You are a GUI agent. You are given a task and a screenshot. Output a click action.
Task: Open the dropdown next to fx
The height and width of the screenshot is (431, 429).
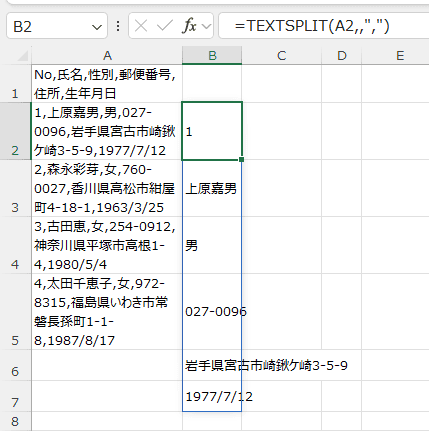(x=206, y=26)
